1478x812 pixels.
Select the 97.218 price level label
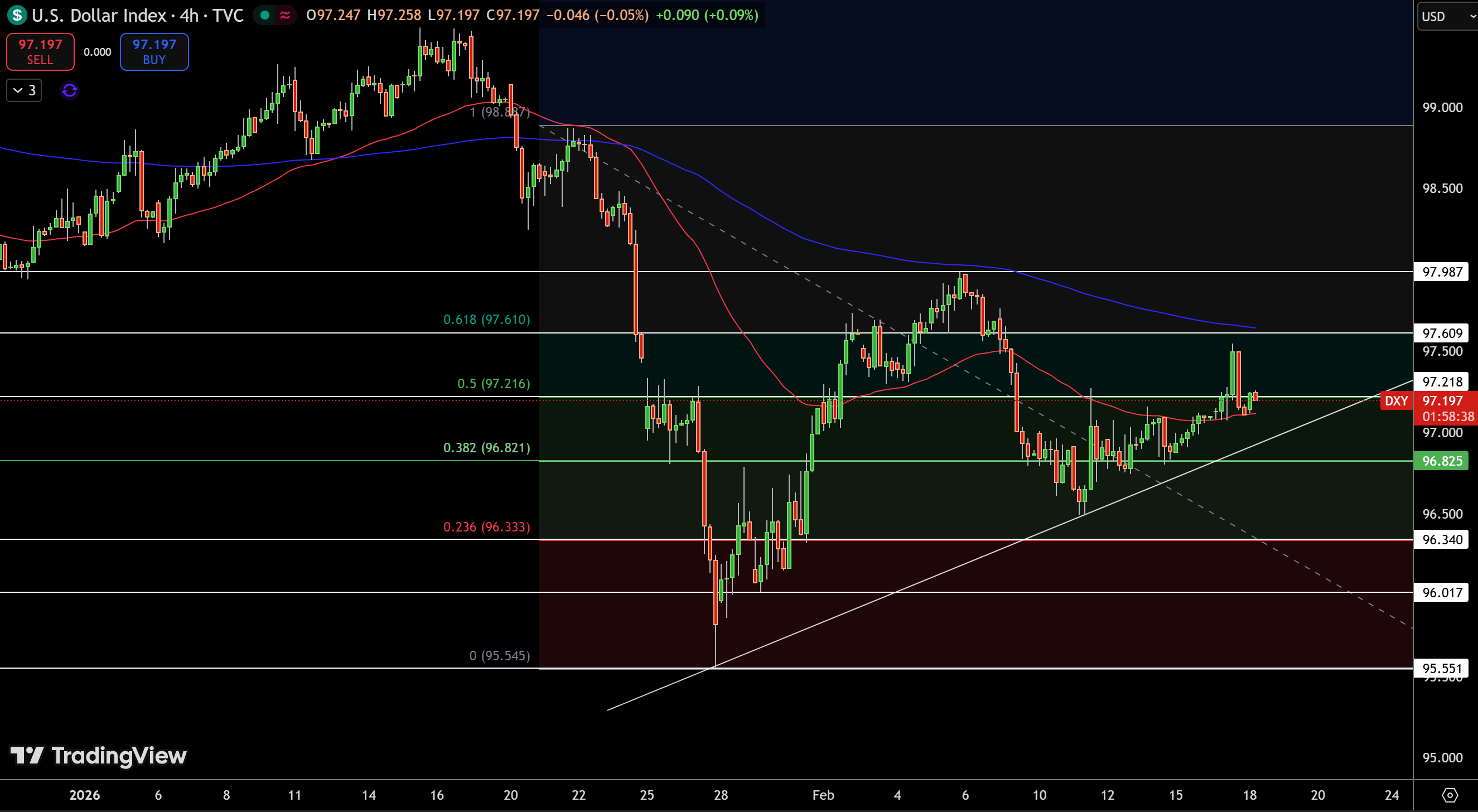[x=1442, y=381]
